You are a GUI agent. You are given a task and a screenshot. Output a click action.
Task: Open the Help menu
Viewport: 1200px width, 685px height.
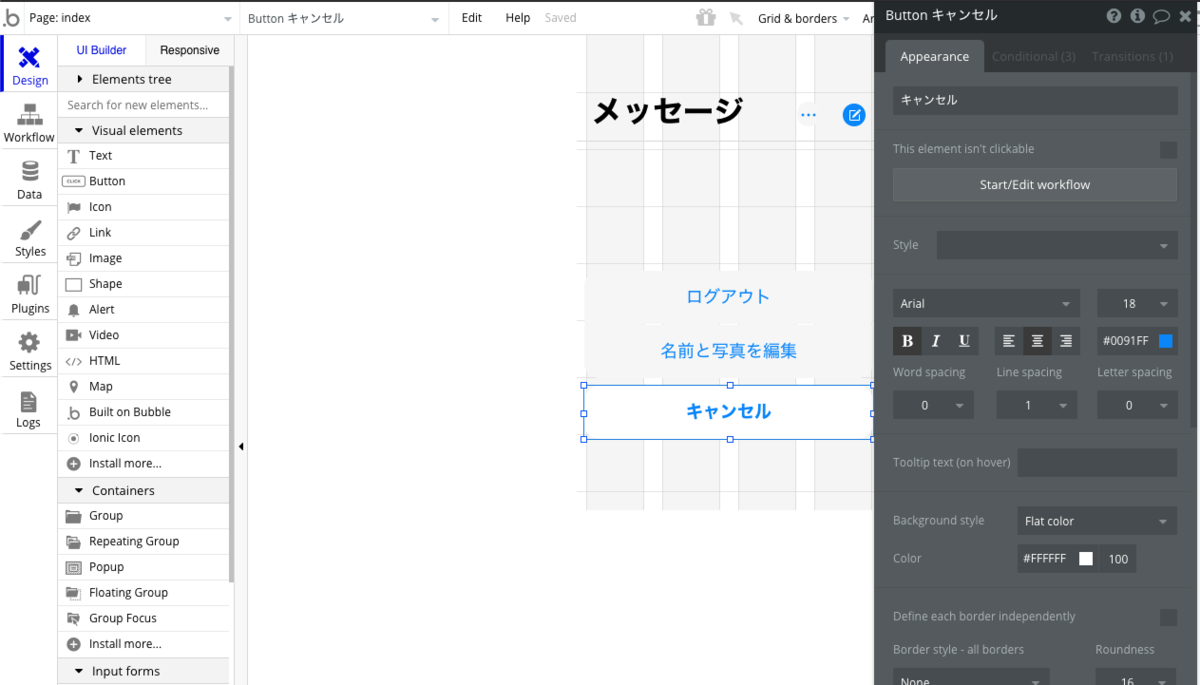coord(517,18)
